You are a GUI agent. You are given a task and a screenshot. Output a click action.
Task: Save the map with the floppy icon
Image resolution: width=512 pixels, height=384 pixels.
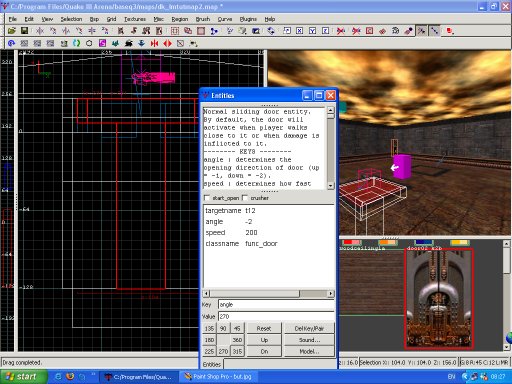tap(24, 31)
